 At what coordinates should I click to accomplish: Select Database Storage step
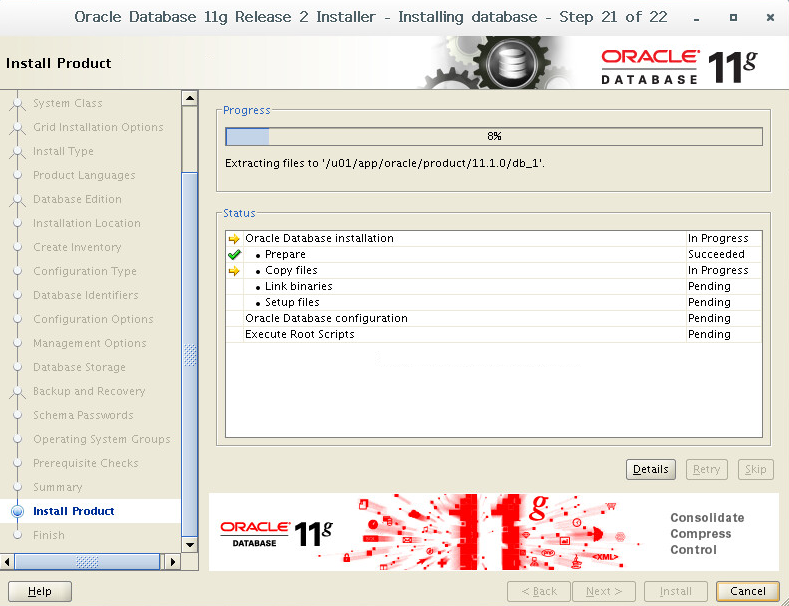[79, 367]
